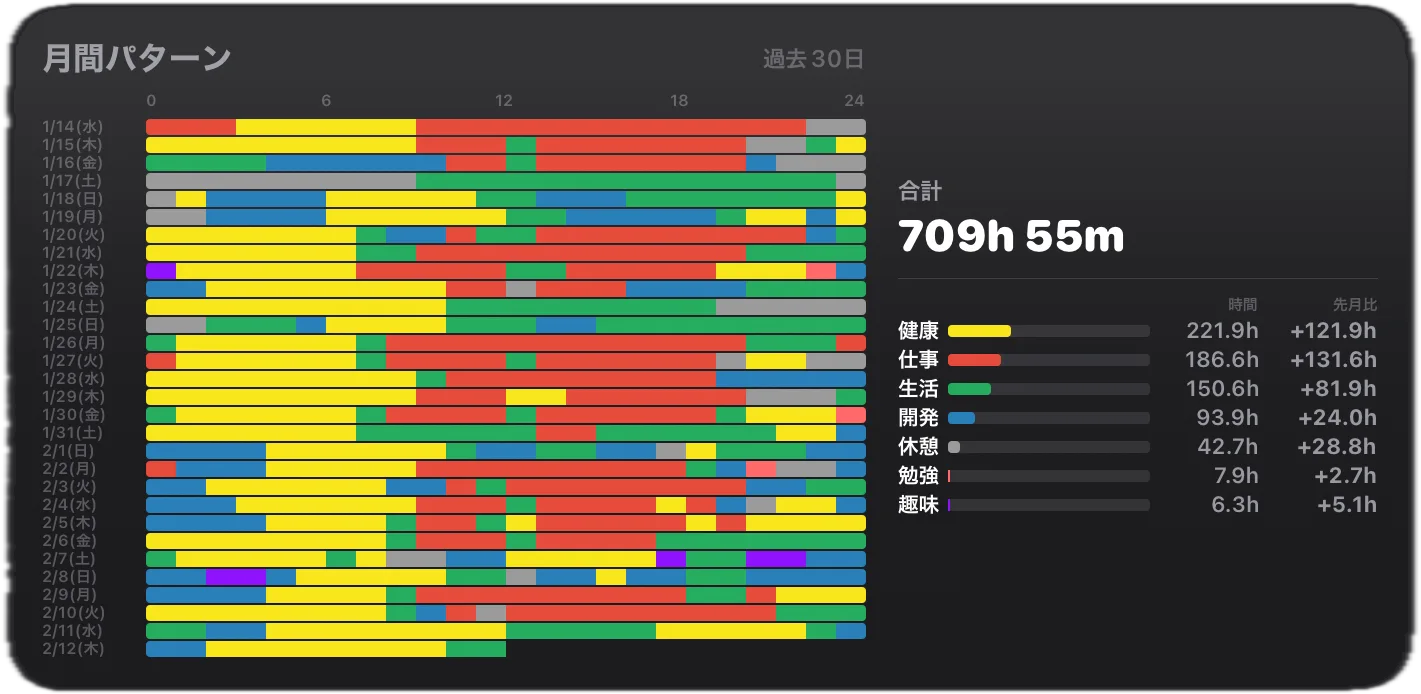Image resolution: width=1421 pixels, height=694 pixels.
Task: Select the 勉強 category label
Action: 918,476
